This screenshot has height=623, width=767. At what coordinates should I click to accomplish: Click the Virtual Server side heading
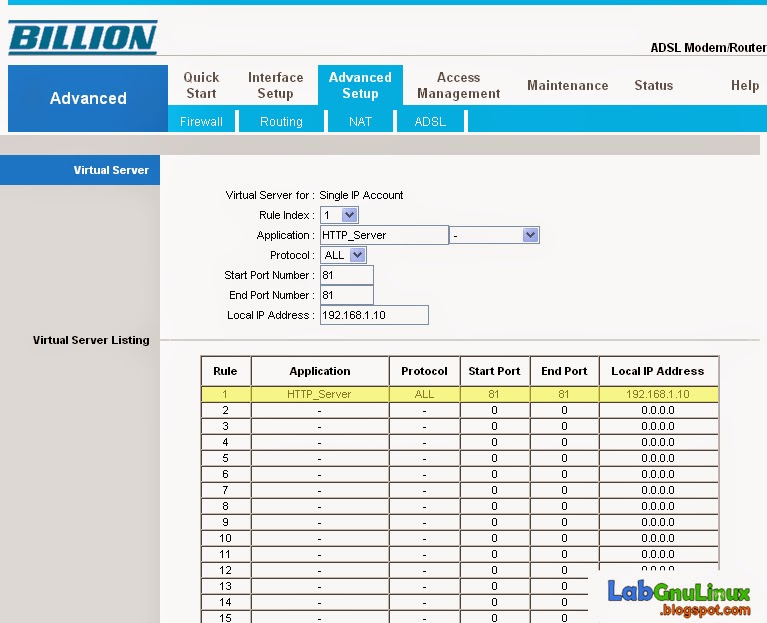(111, 170)
